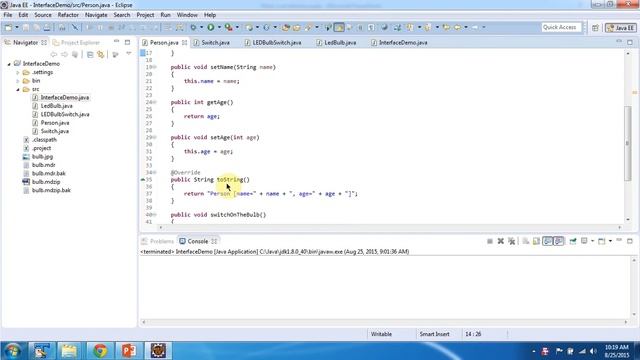
Task: Collapse the InterfaceDemo project node
Action: pos(9,64)
